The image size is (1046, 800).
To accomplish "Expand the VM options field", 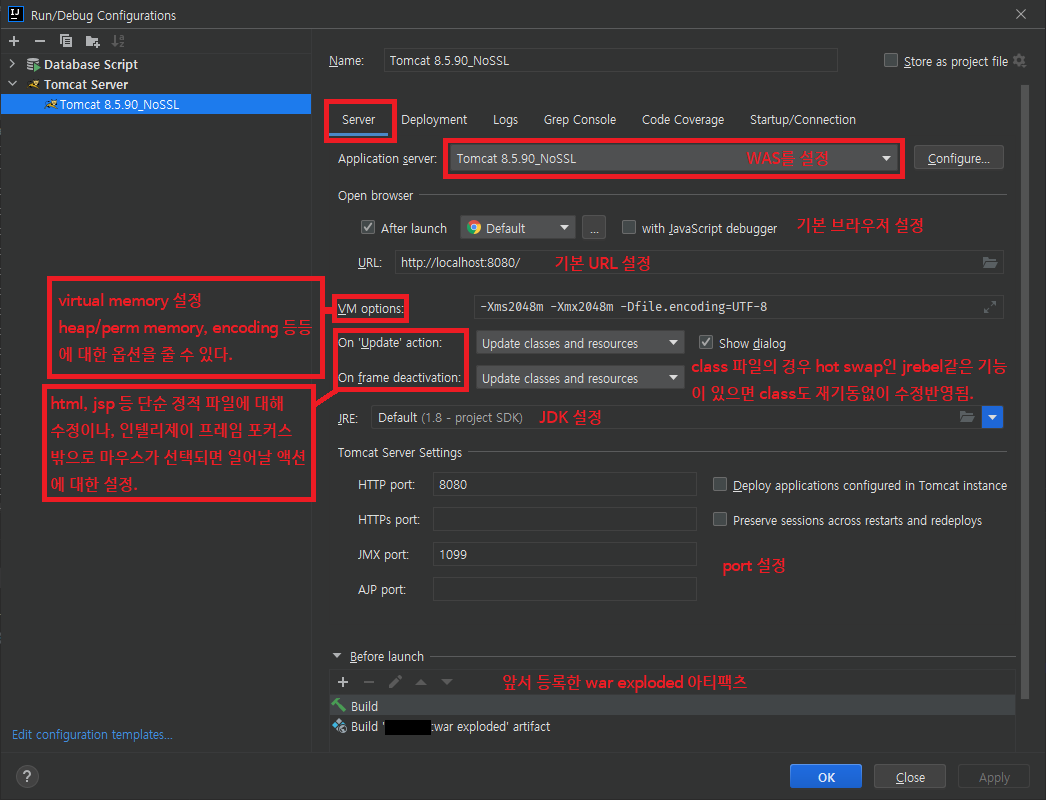I will click(990, 307).
